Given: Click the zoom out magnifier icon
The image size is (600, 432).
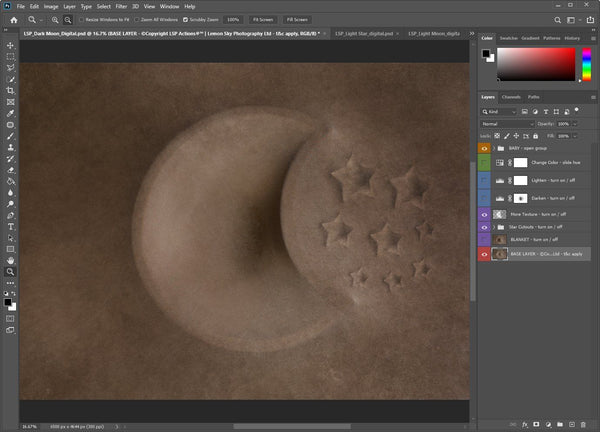Looking at the screenshot, I should tap(67, 19).
